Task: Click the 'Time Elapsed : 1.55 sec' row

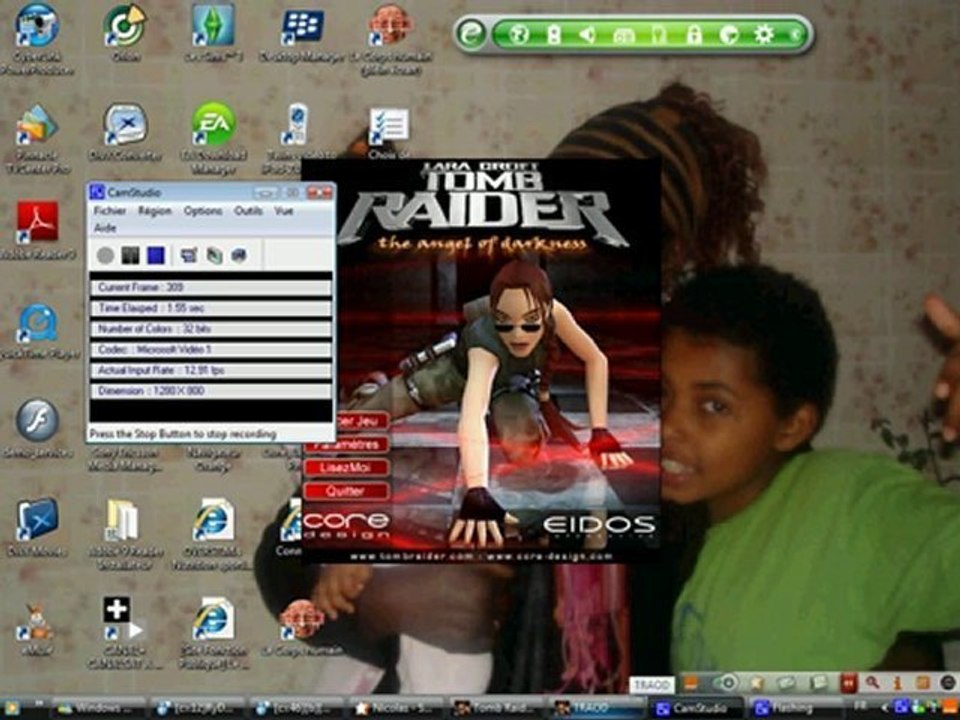Action: [211, 308]
